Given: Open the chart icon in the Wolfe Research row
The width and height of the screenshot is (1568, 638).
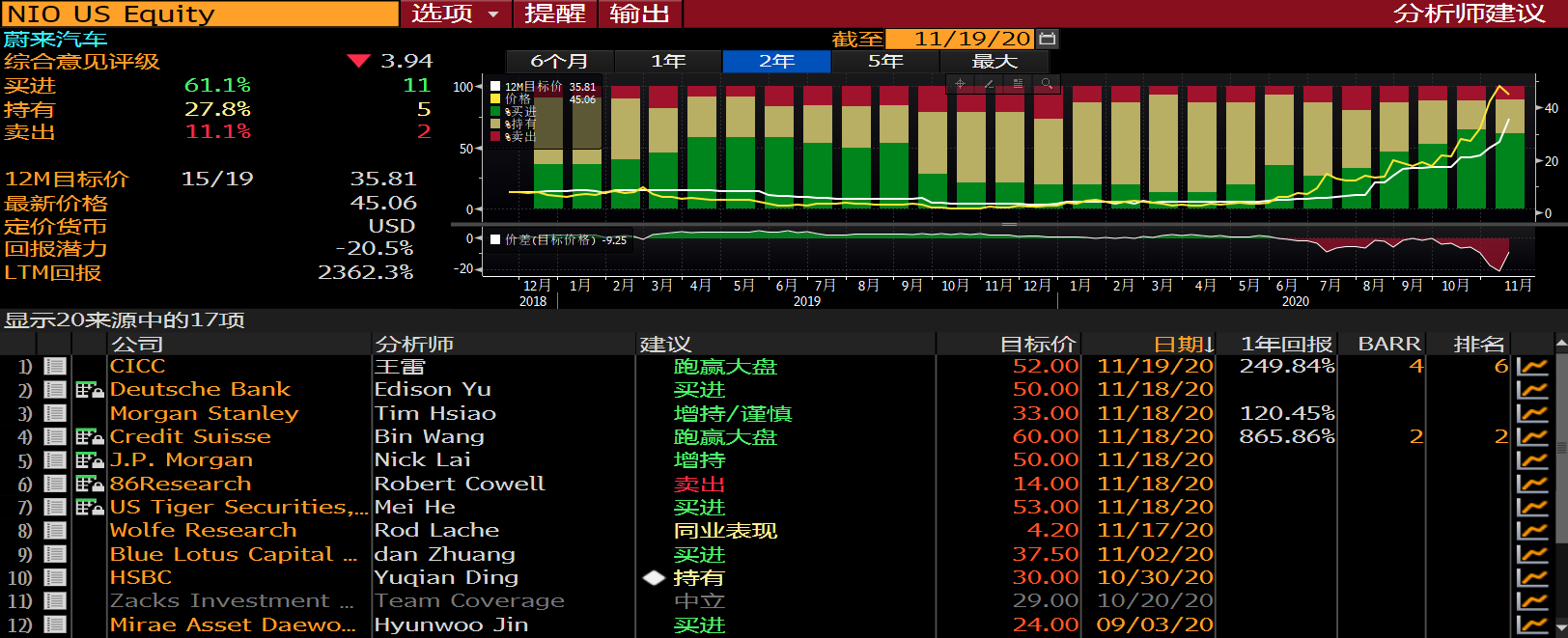Looking at the screenshot, I should point(1532,531).
